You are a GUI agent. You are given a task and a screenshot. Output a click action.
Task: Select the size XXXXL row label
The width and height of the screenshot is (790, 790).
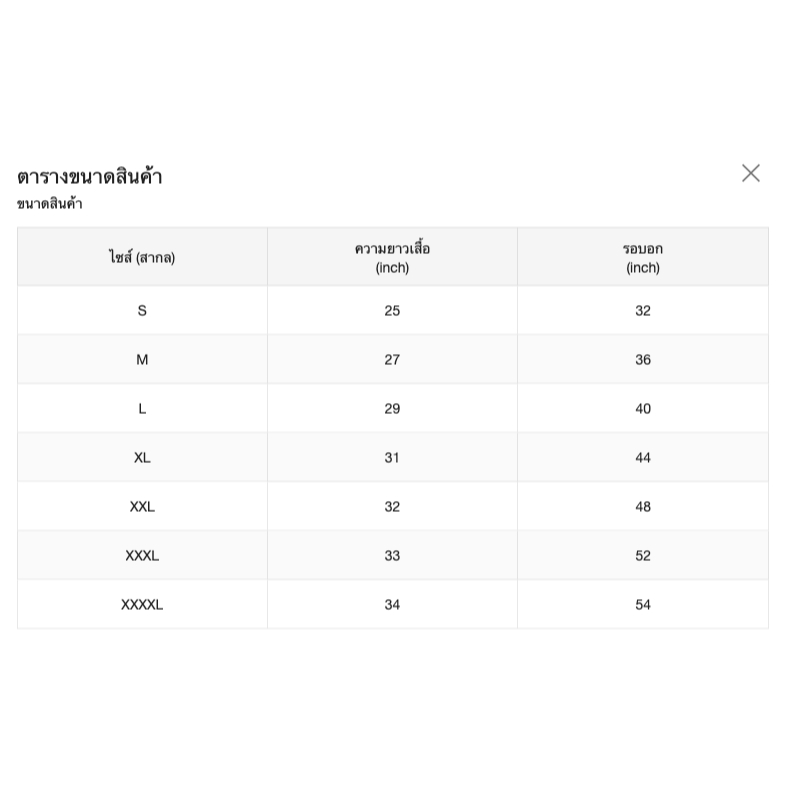(x=142, y=604)
